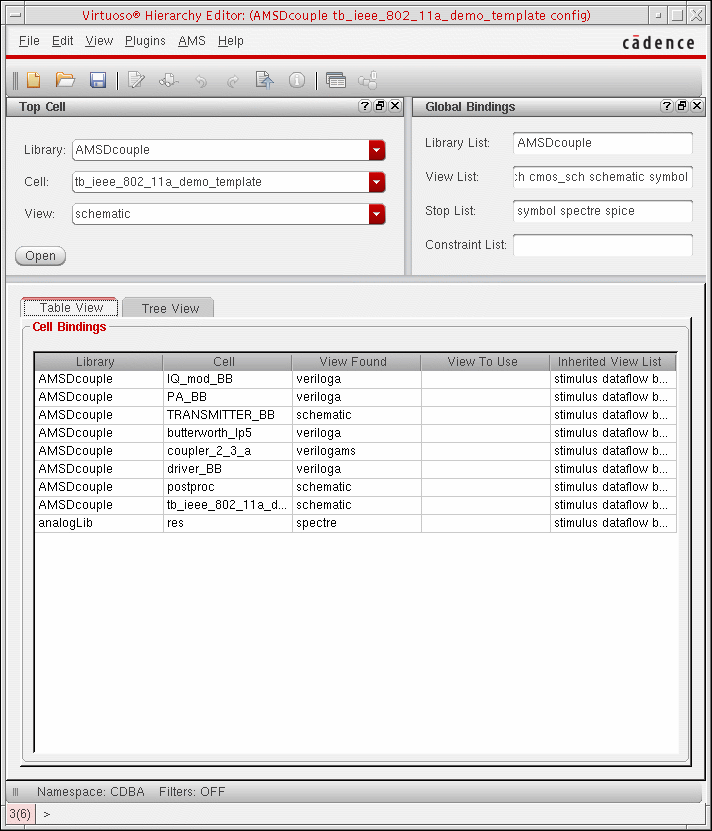Screen dimensions: 712x831
Task: Click the View To Use column header
Action: pos(483,362)
